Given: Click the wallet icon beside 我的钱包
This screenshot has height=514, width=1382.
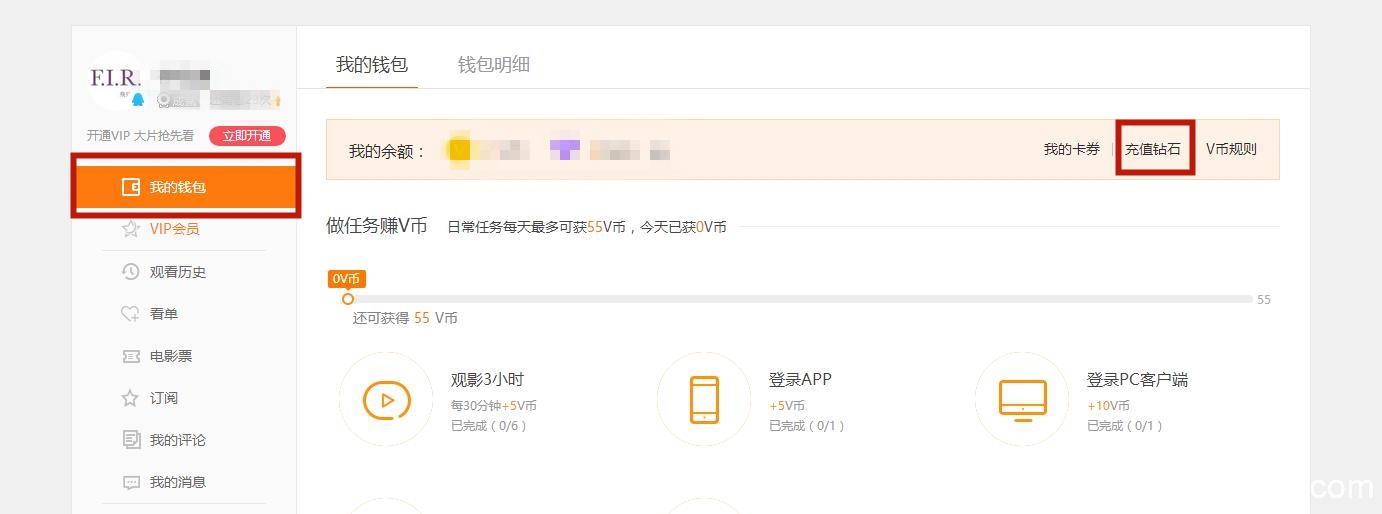Looking at the screenshot, I should 130,187.
